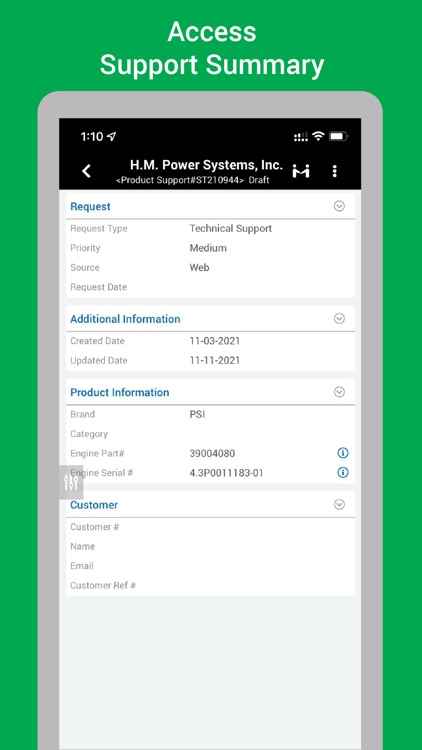Screen dimensions: 422x750
Task: Tap the Email field label
Action: (82, 566)
